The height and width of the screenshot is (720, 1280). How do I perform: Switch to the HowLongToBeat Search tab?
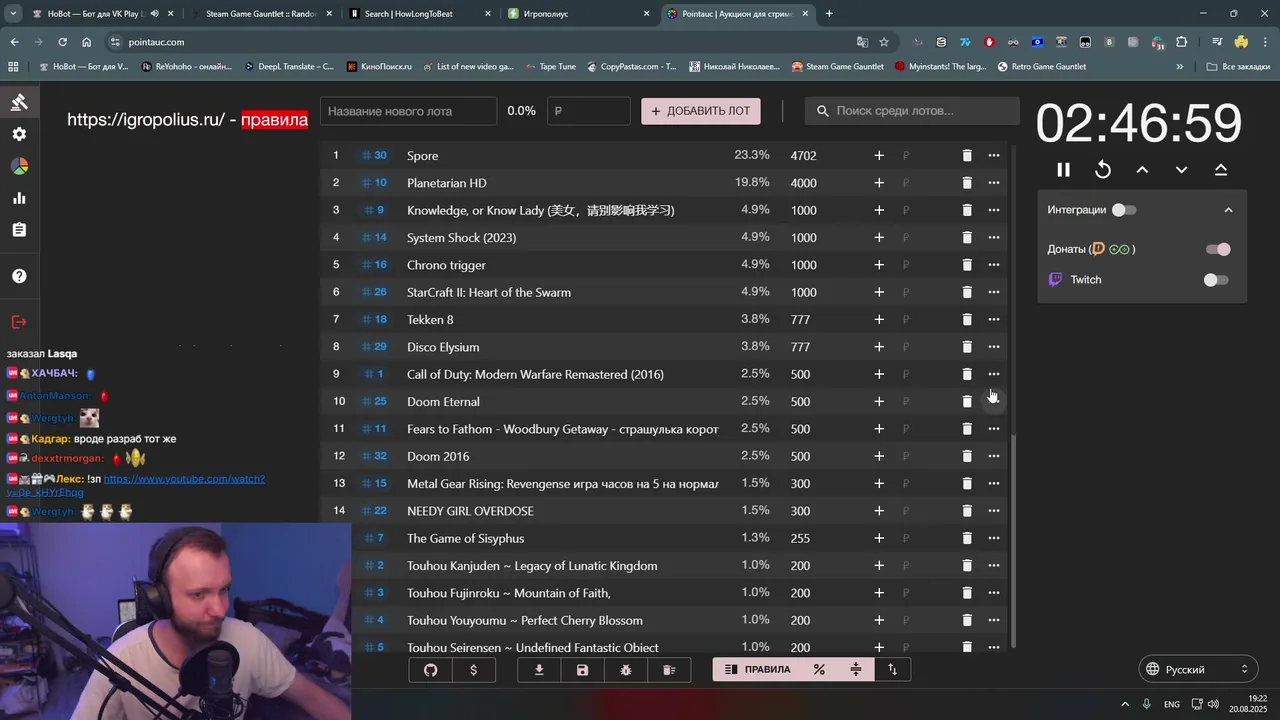click(420, 14)
